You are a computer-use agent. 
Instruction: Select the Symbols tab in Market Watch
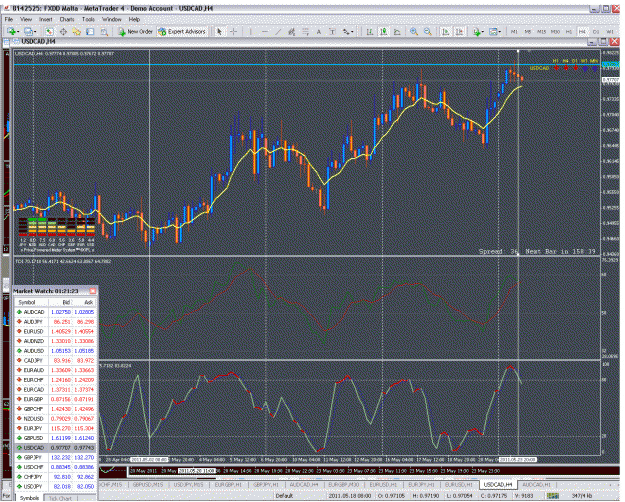coord(29,498)
